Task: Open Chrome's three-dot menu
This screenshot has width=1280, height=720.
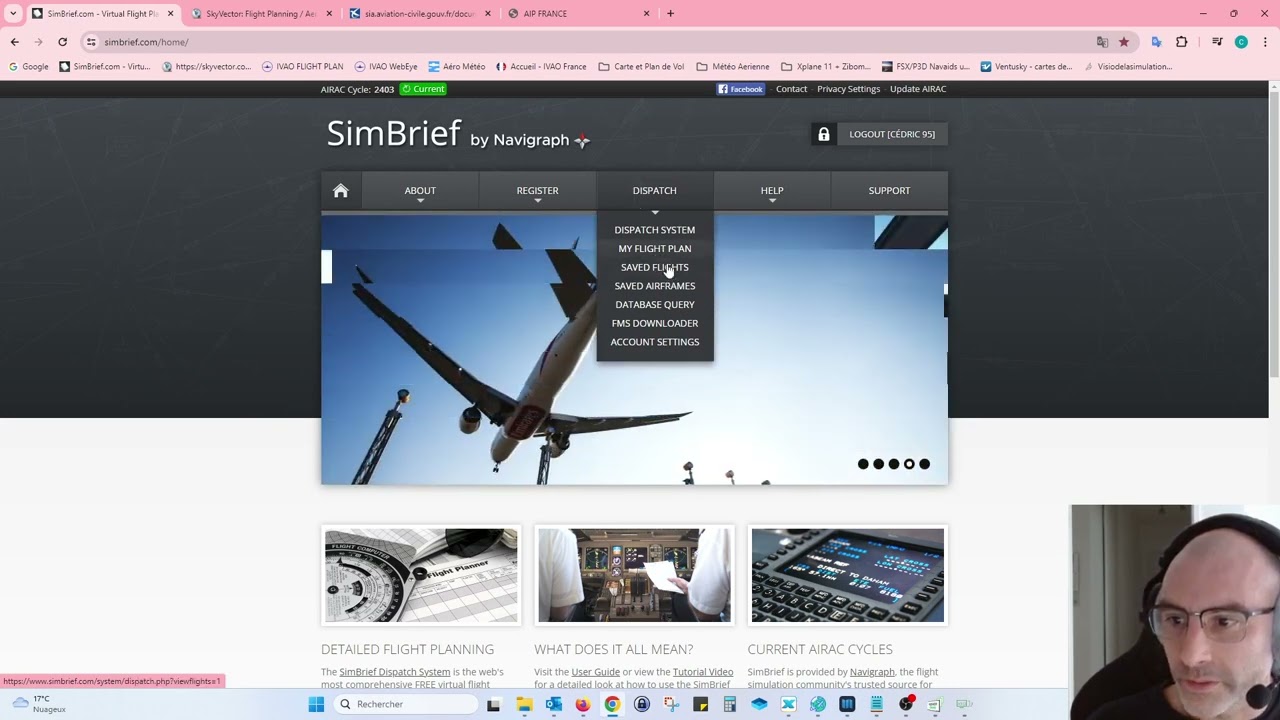Action: pos(1265,42)
